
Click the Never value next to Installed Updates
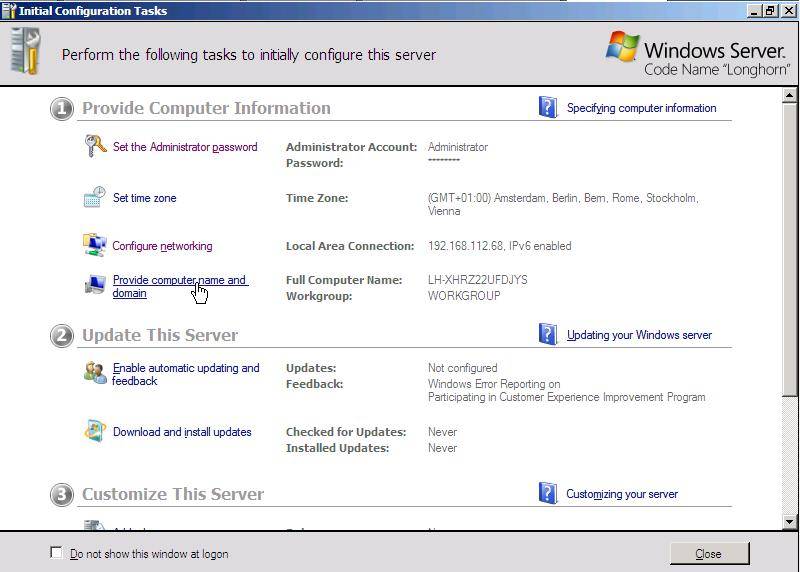point(442,447)
